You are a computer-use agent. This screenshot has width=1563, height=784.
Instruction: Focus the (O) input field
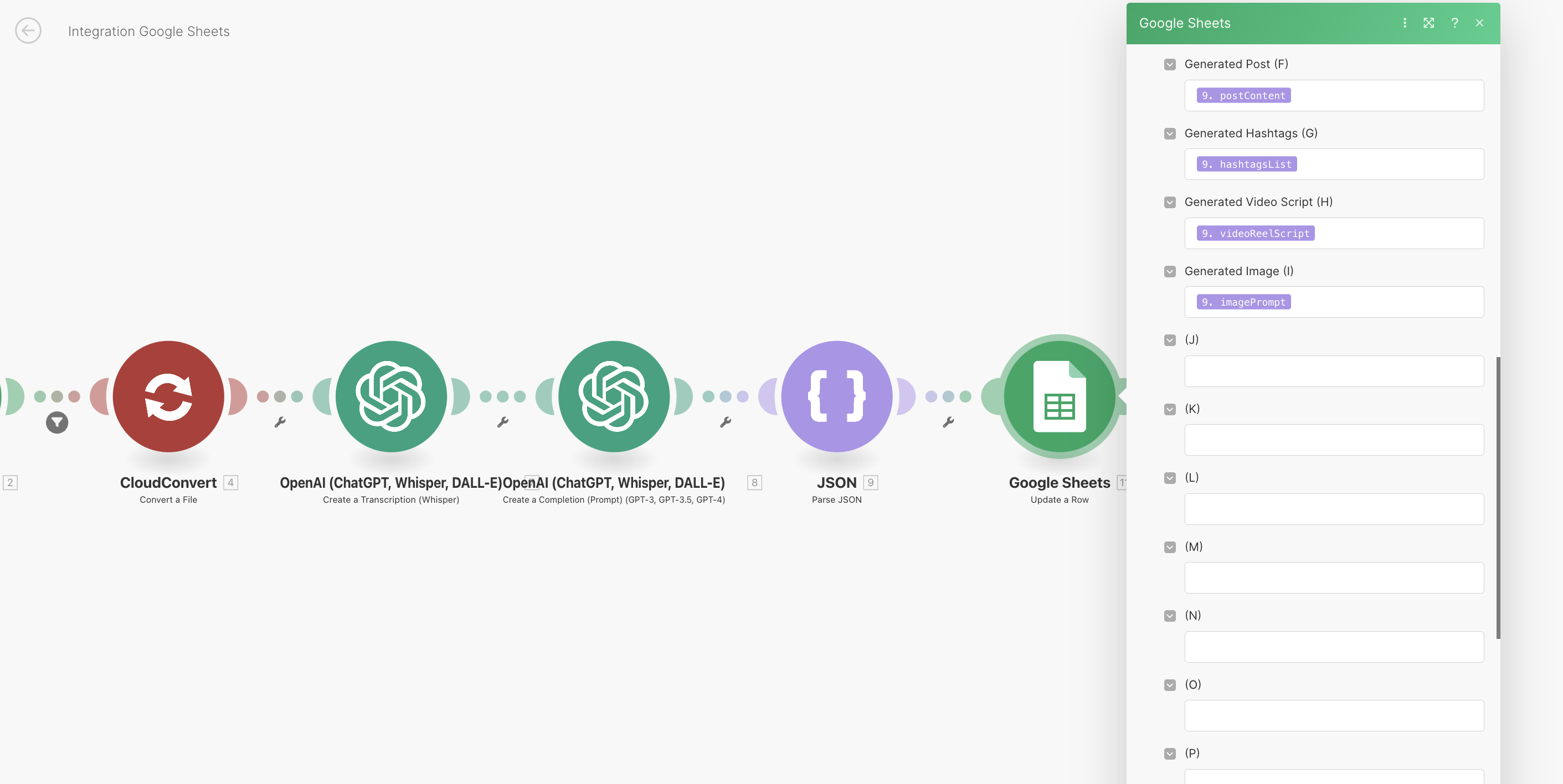click(1334, 715)
